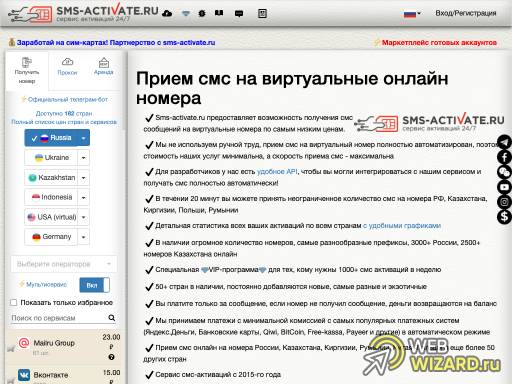
Task: Click the 23.00 price for Mail.ru Group
Action: [111, 337]
